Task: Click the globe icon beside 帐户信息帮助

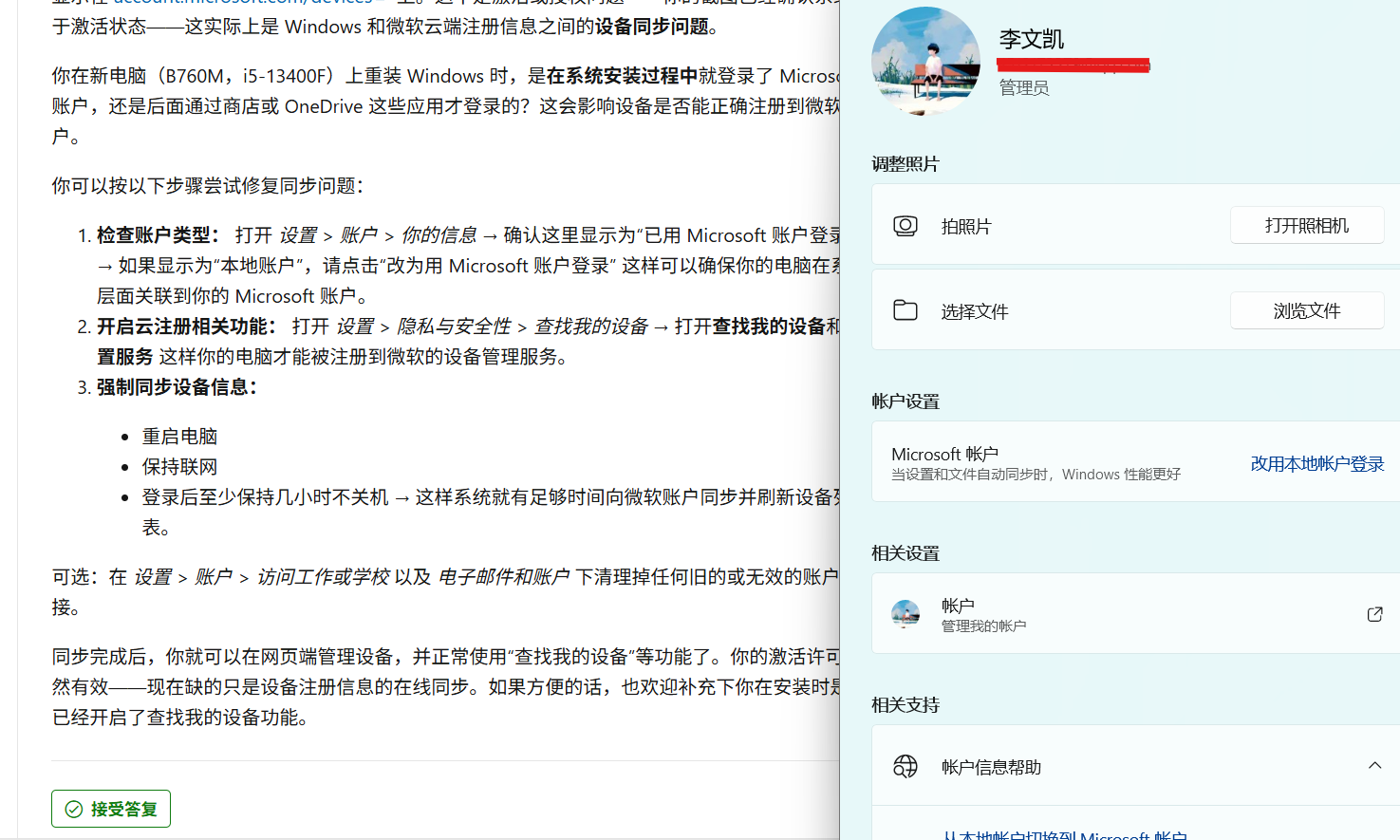Action: click(905, 766)
